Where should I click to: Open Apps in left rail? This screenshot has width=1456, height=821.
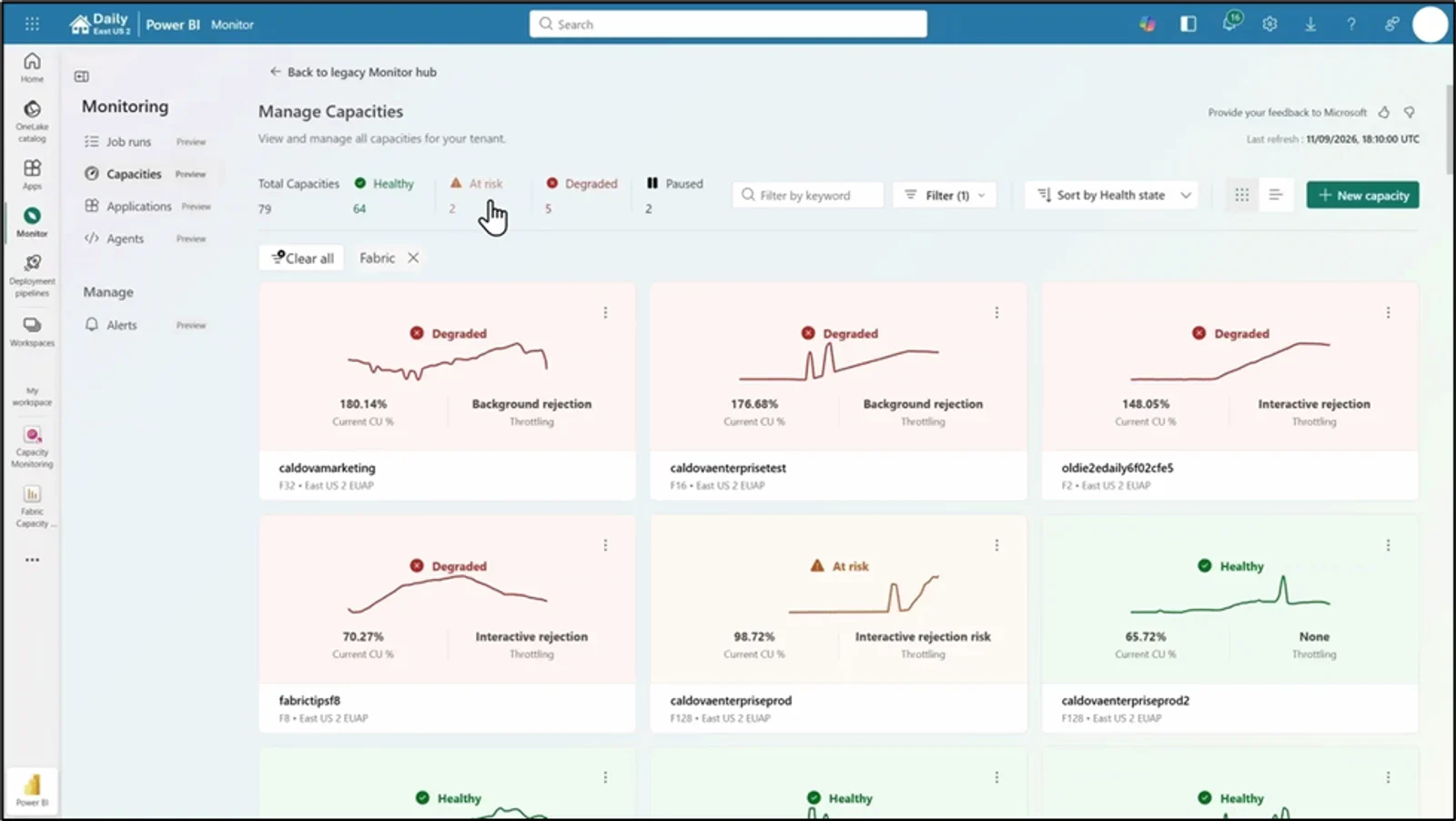point(32,174)
